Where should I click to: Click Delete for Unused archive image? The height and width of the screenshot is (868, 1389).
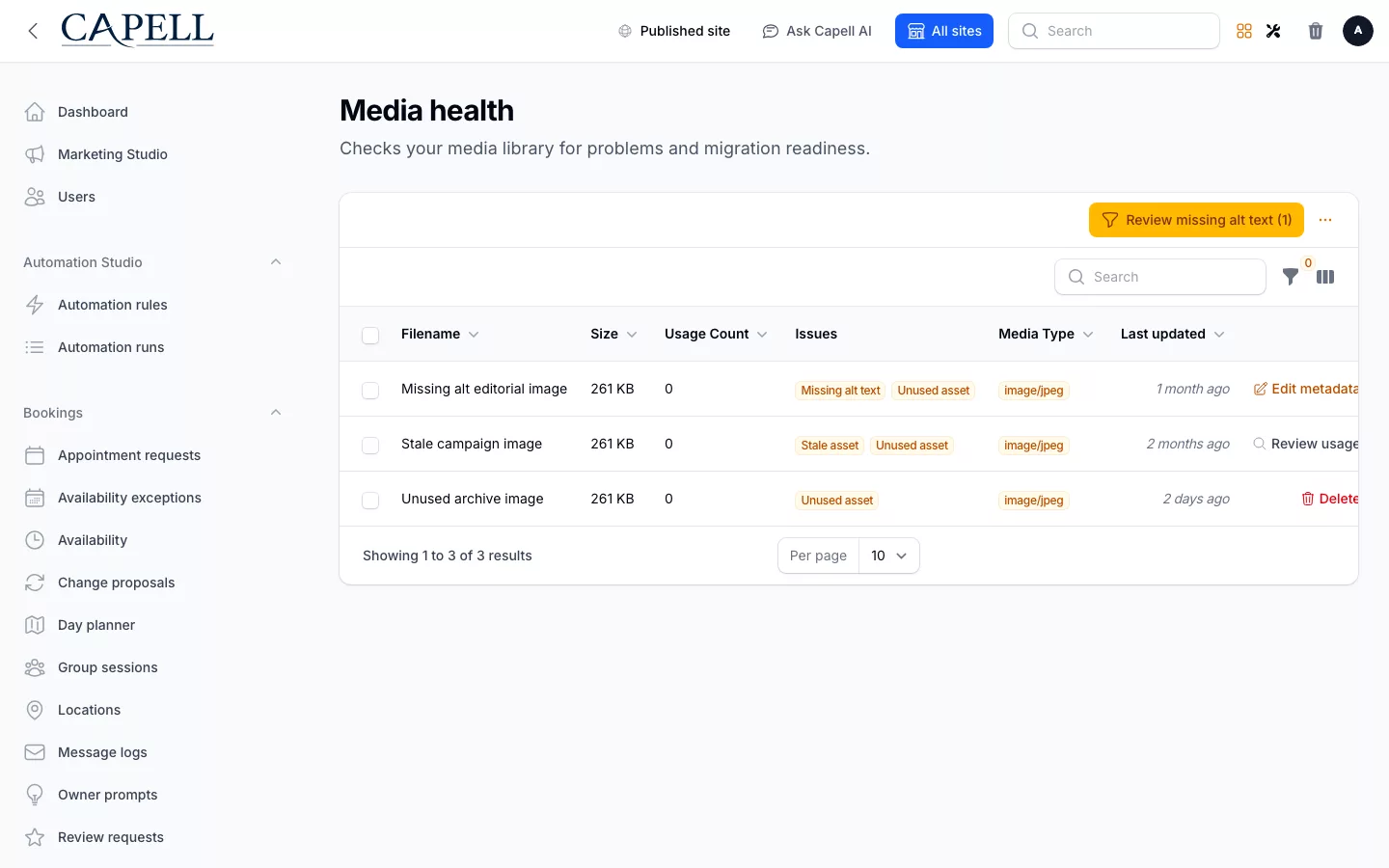coord(1329,499)
